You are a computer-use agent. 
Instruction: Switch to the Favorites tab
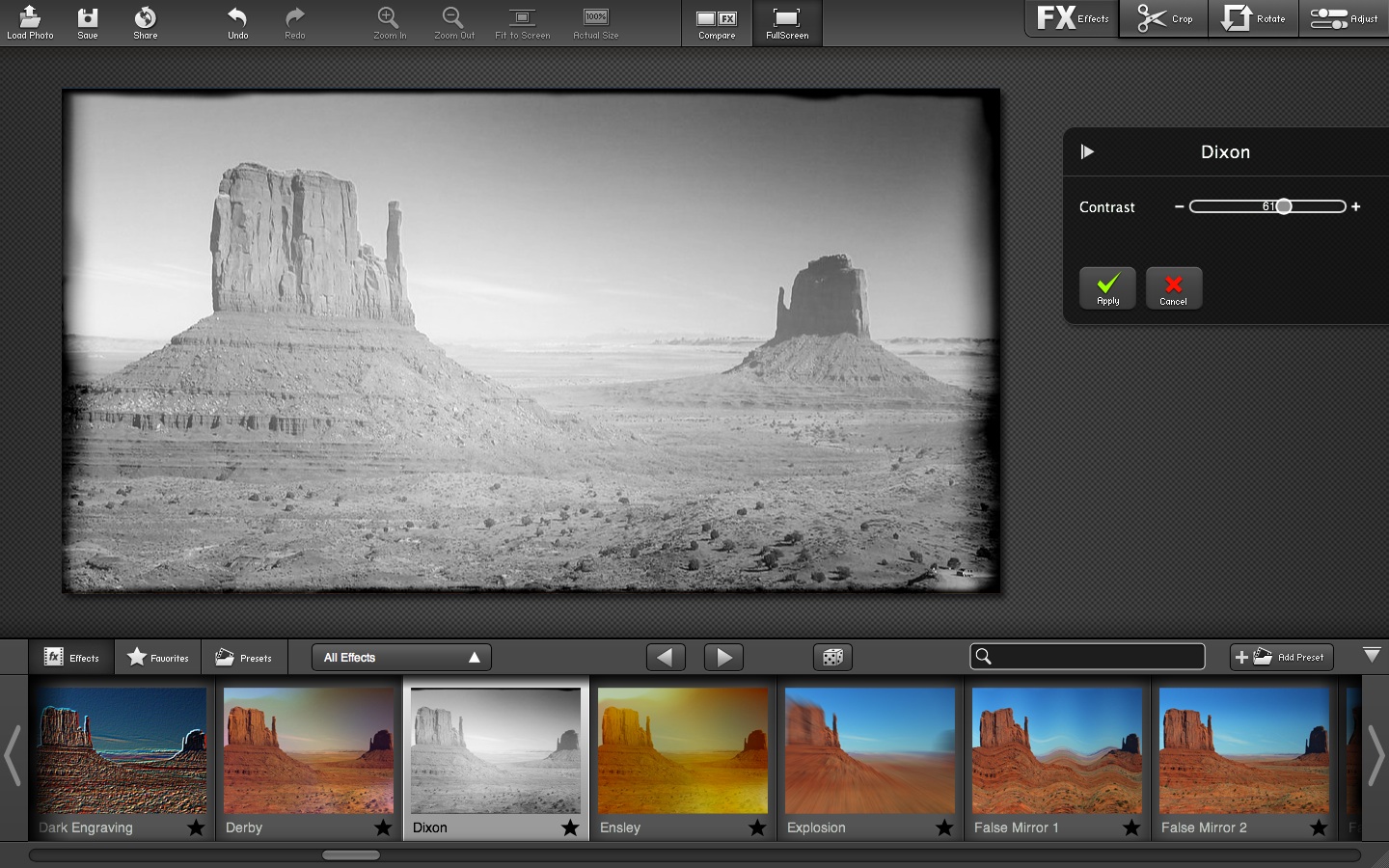pos(158,658)
